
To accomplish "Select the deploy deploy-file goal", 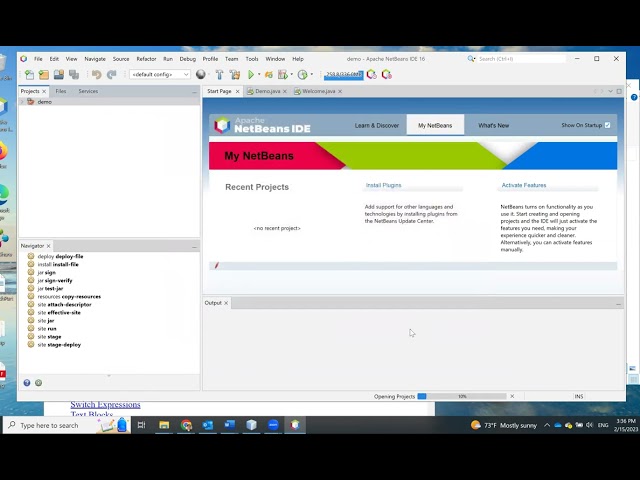I will [60, 256].
